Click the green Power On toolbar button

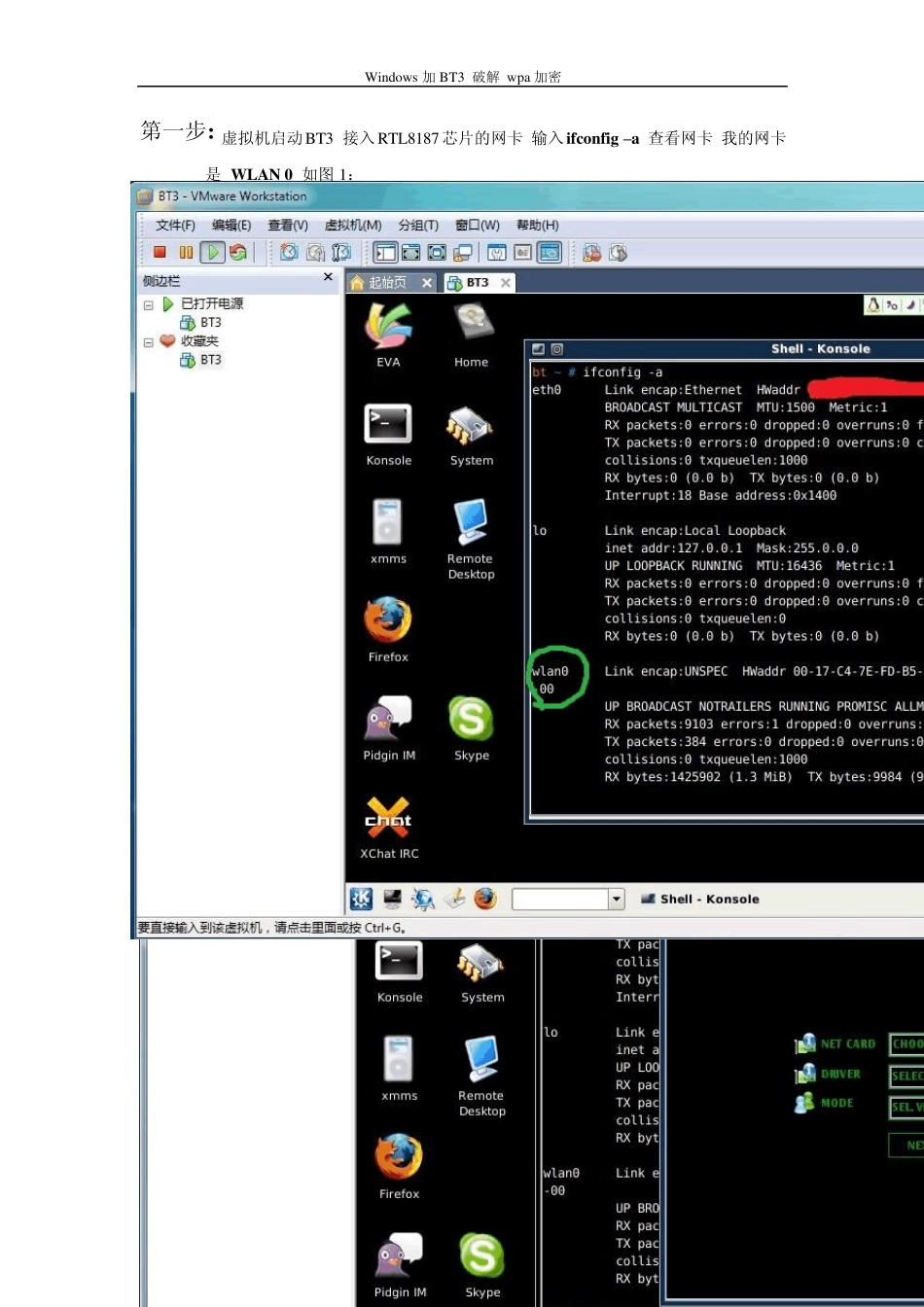[212, 253]
